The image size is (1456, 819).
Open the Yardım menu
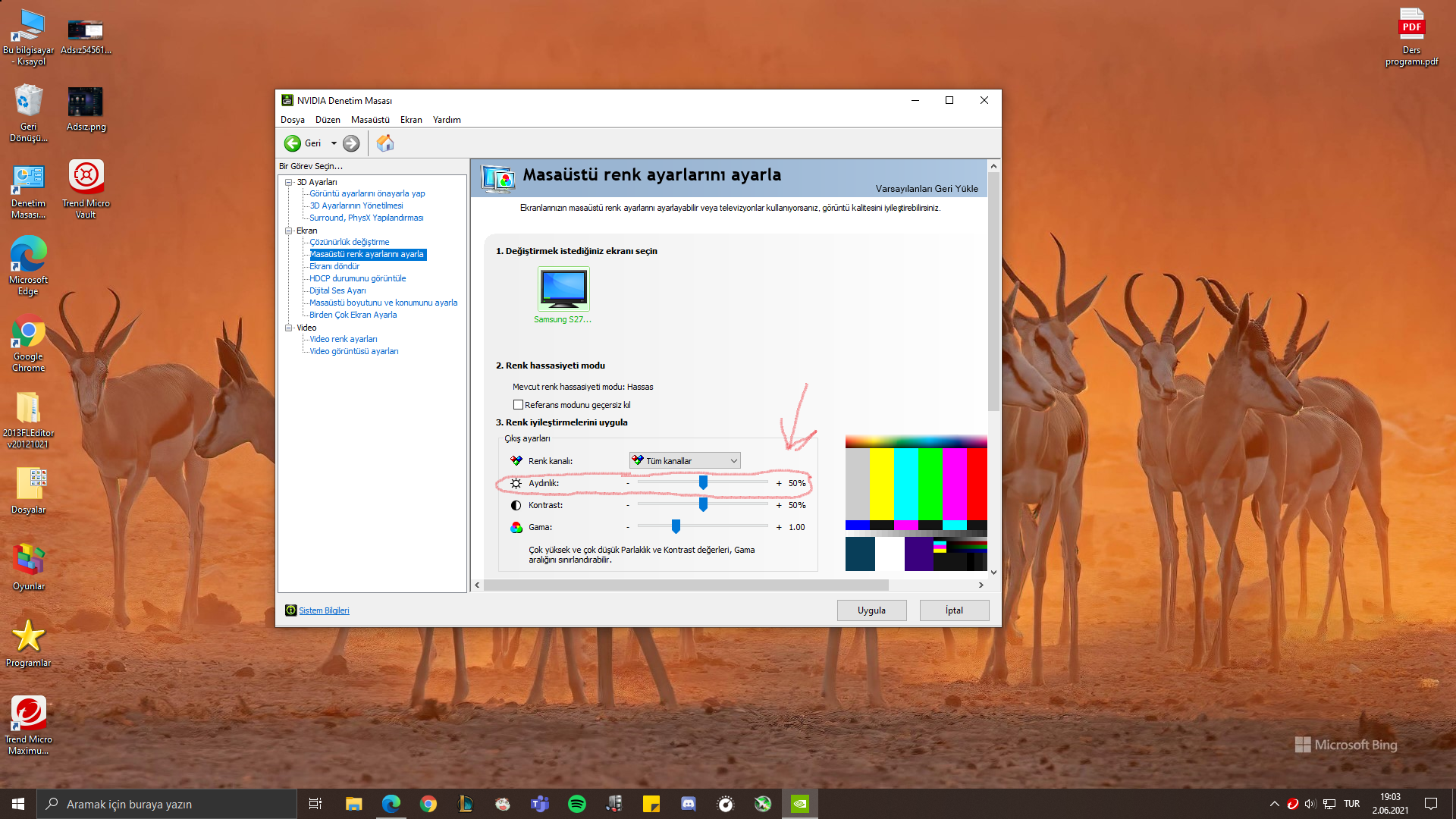click(x=447, y=120)
